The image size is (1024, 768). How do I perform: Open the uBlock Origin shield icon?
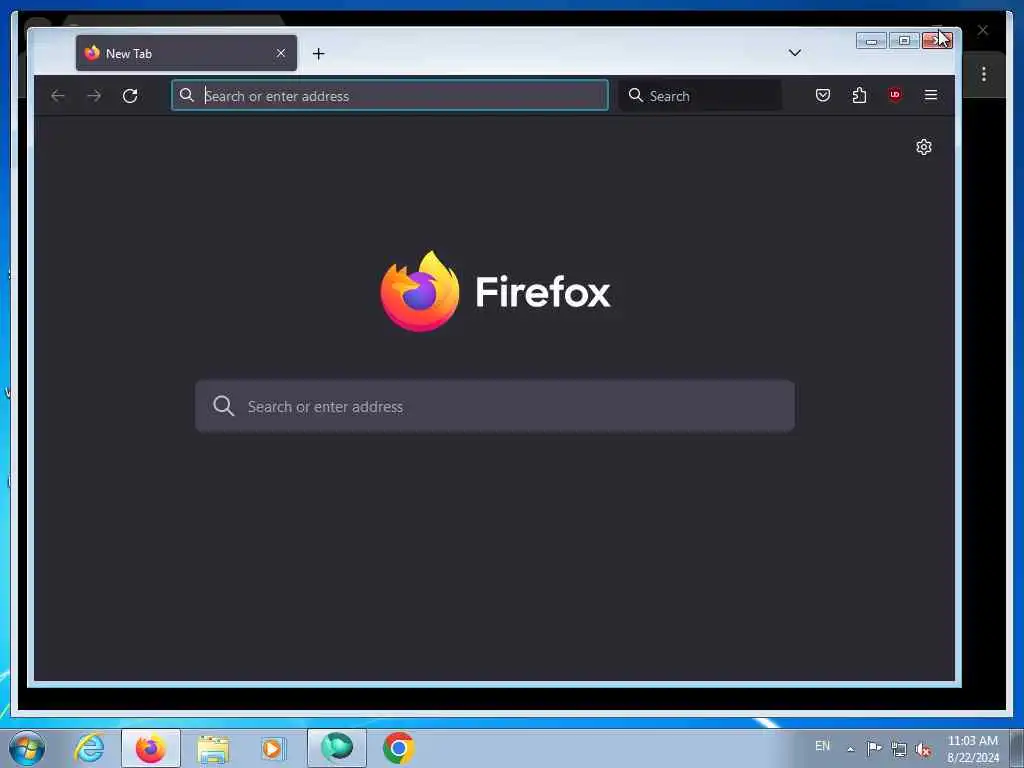pos(895,95)
